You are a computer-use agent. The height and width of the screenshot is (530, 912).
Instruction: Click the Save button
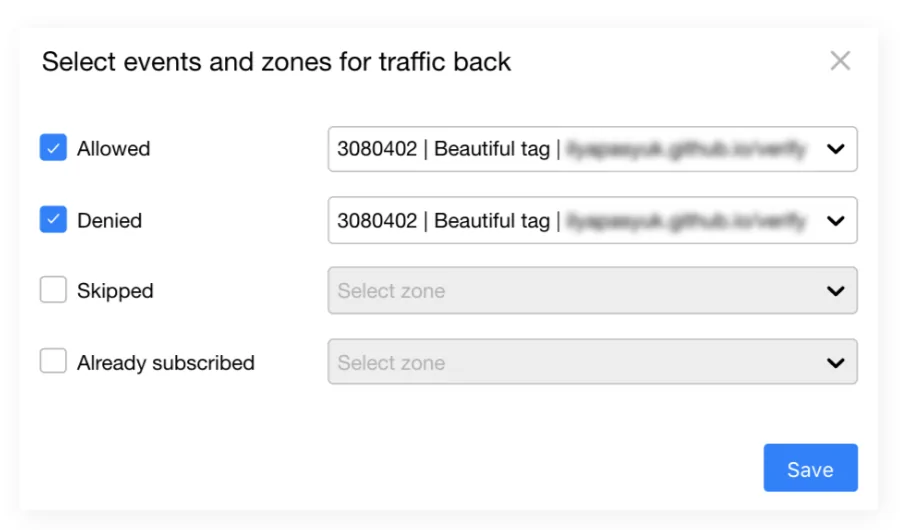pos(810,468)
